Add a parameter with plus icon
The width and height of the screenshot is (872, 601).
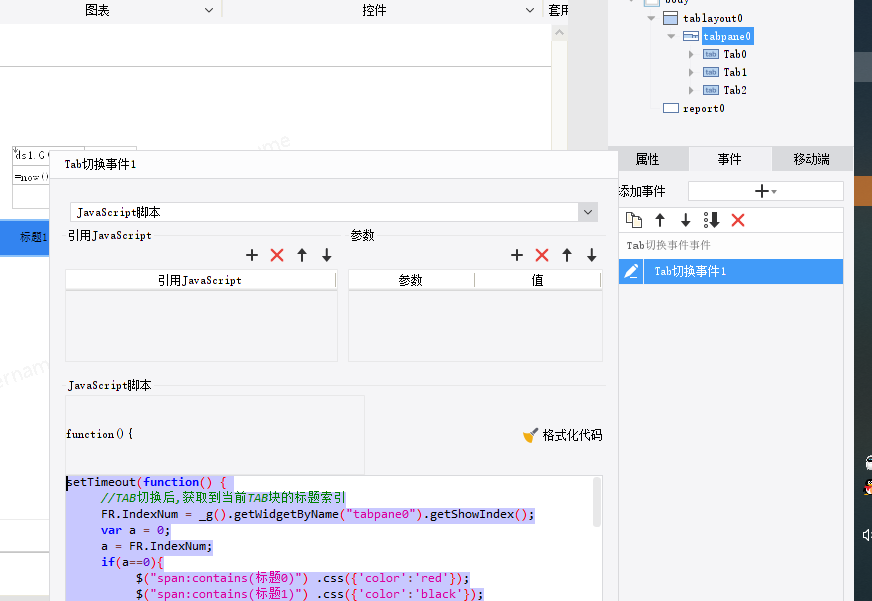tap(517, 255)
